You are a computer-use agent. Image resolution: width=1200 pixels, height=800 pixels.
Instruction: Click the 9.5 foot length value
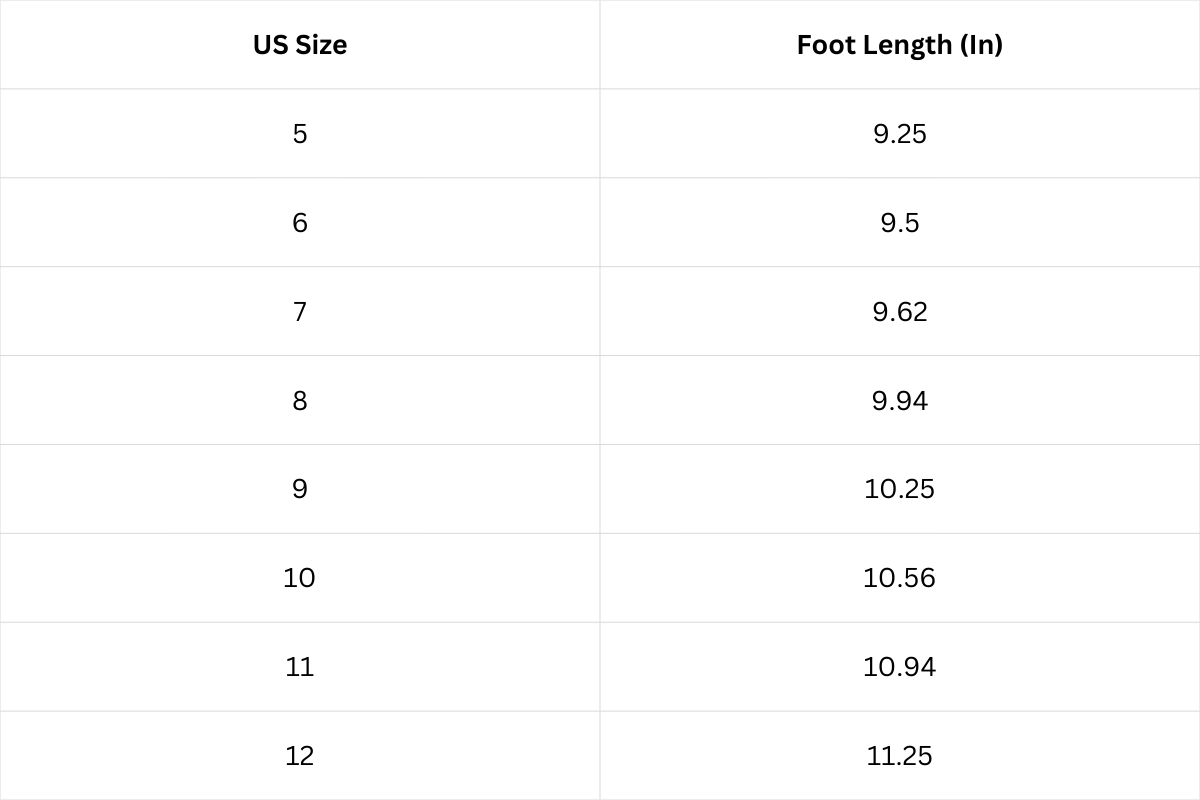pos(899,223)
